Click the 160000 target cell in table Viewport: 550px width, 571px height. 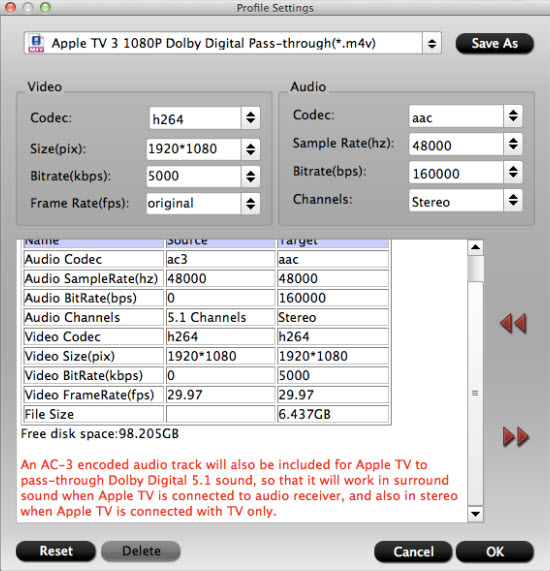[x=333, y=298]
